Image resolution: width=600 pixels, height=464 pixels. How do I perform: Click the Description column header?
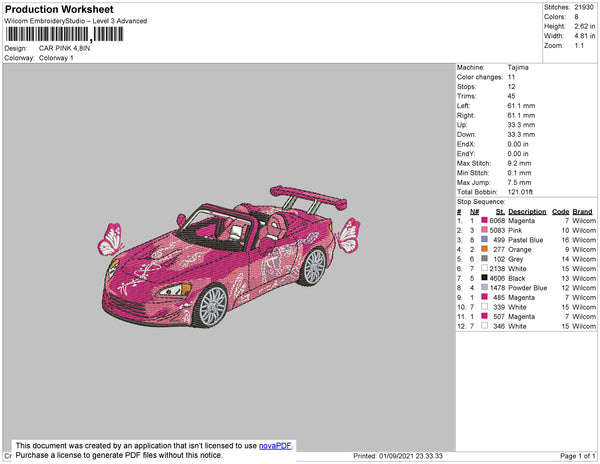click(x=527, y=211)
